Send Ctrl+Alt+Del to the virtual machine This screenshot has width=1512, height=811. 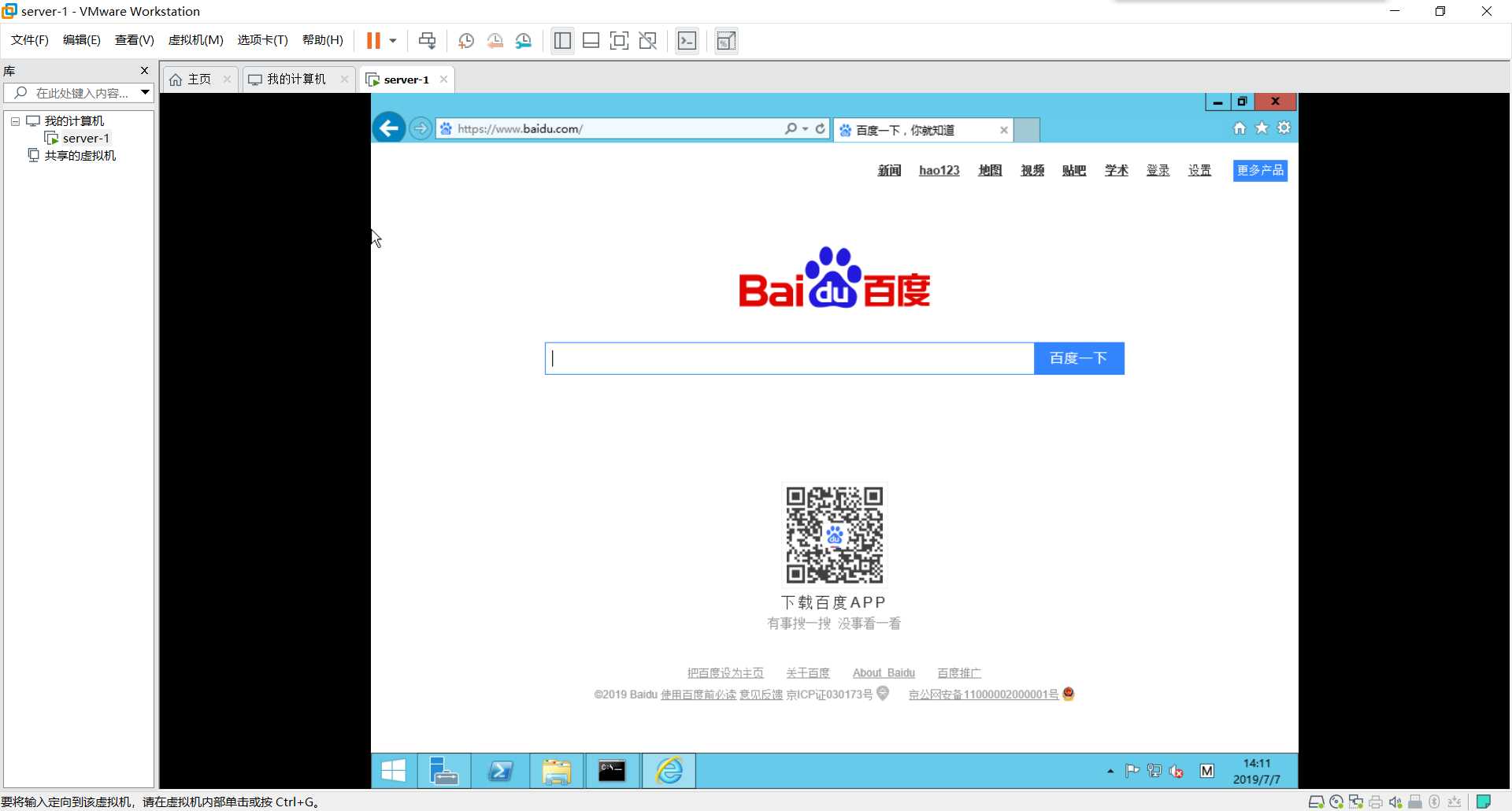click(428, 41)
